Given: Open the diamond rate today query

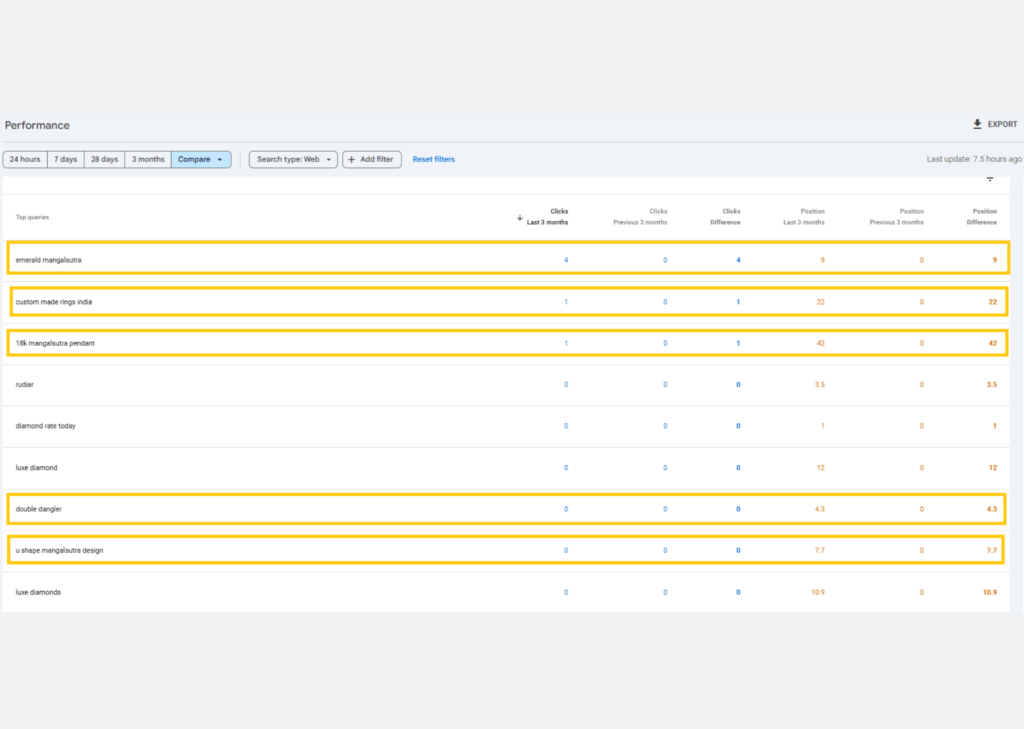Looking at the screenshot, I should (x=45, y=426).
